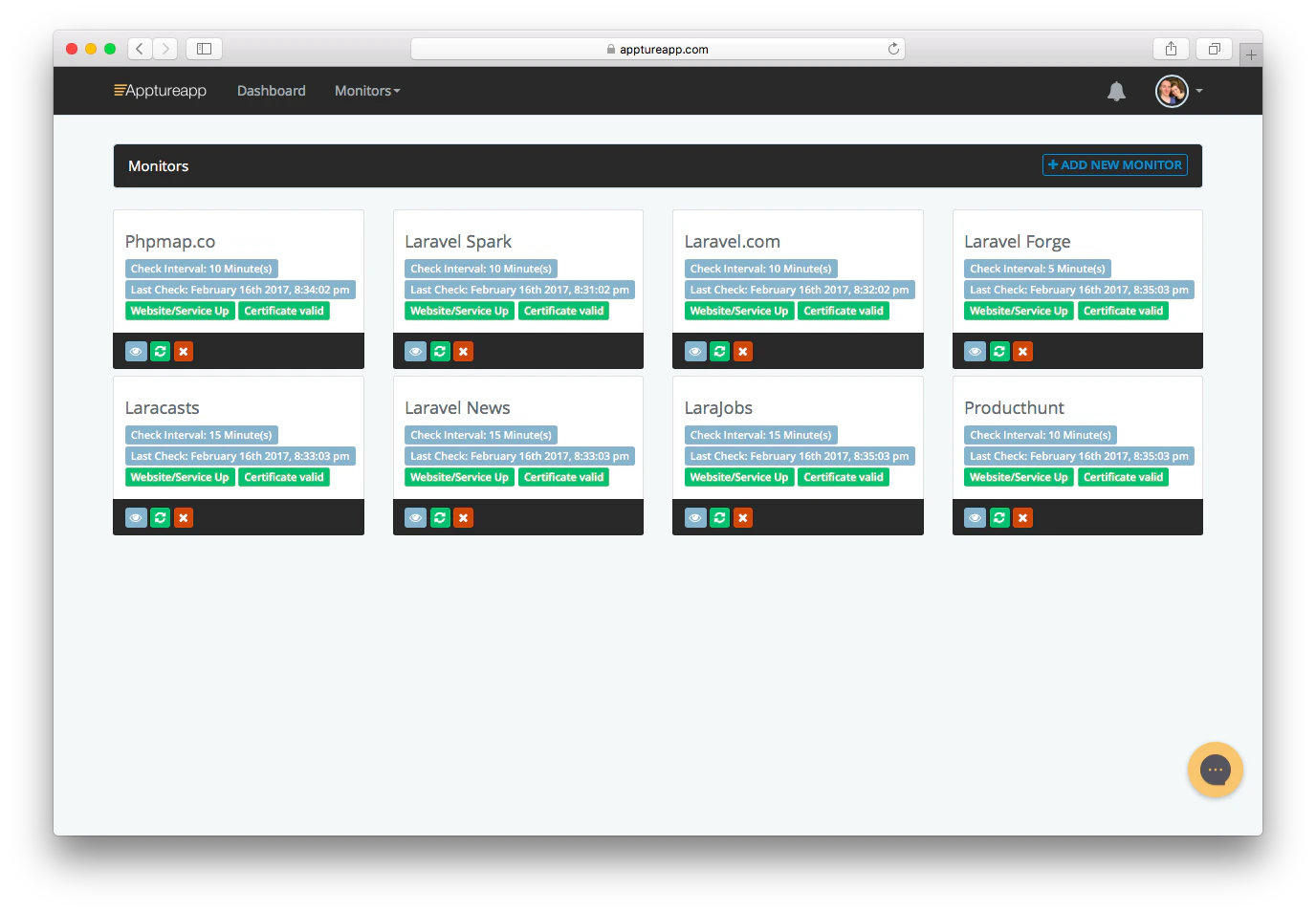Viewport: 1316px width, 912px height.
Task: View the Laravel Spark monitor details
Action: pos(416,352)
